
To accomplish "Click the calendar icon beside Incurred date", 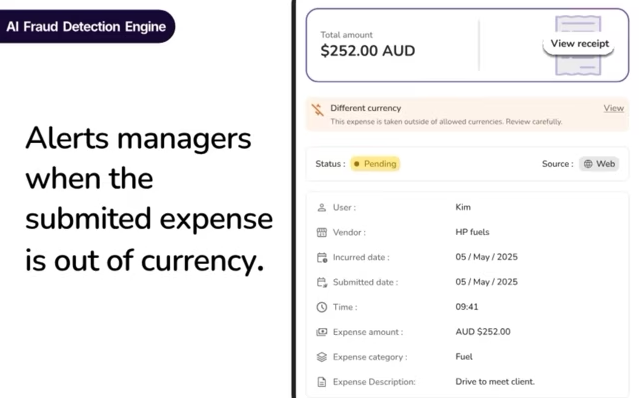I will 322,257.
